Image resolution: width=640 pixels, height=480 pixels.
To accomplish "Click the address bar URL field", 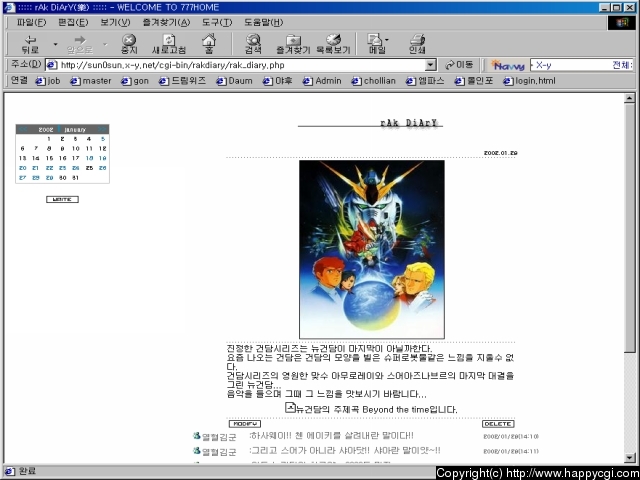I will tap(241, 65).
